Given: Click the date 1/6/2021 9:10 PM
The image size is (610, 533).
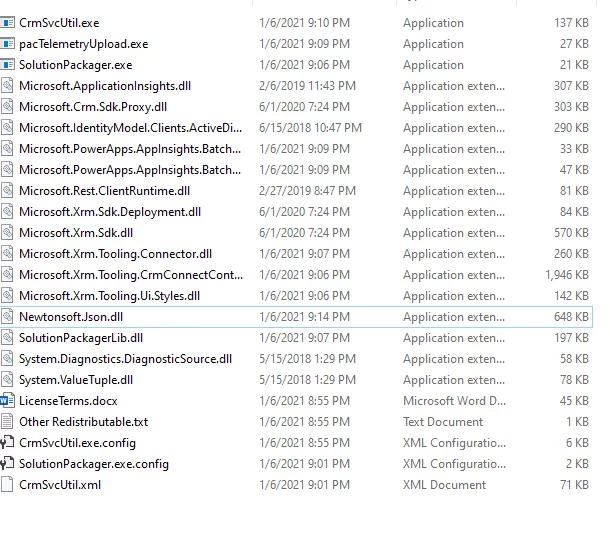Looking at the screenshot, I should (x=305, y=23).
